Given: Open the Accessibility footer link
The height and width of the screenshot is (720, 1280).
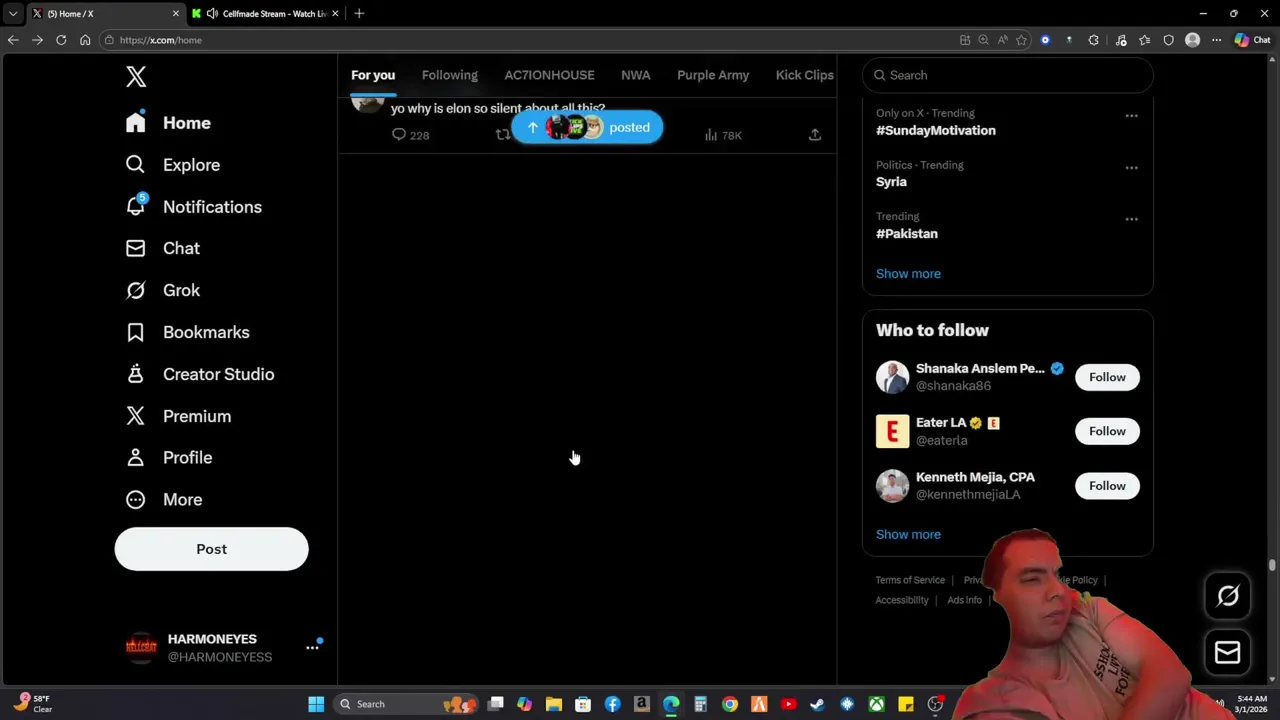Looking at the screenshot, I should click(x=902, y=600).
